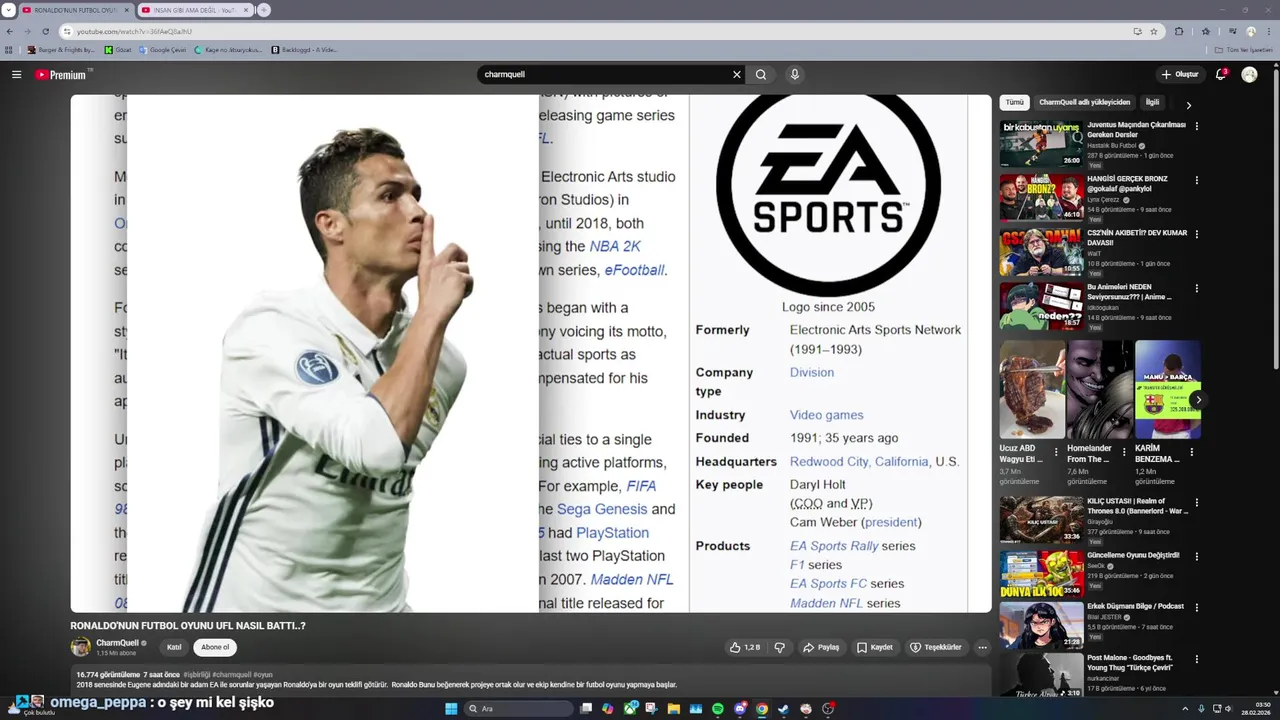Play the EA Sports video player area

(530, 353)
